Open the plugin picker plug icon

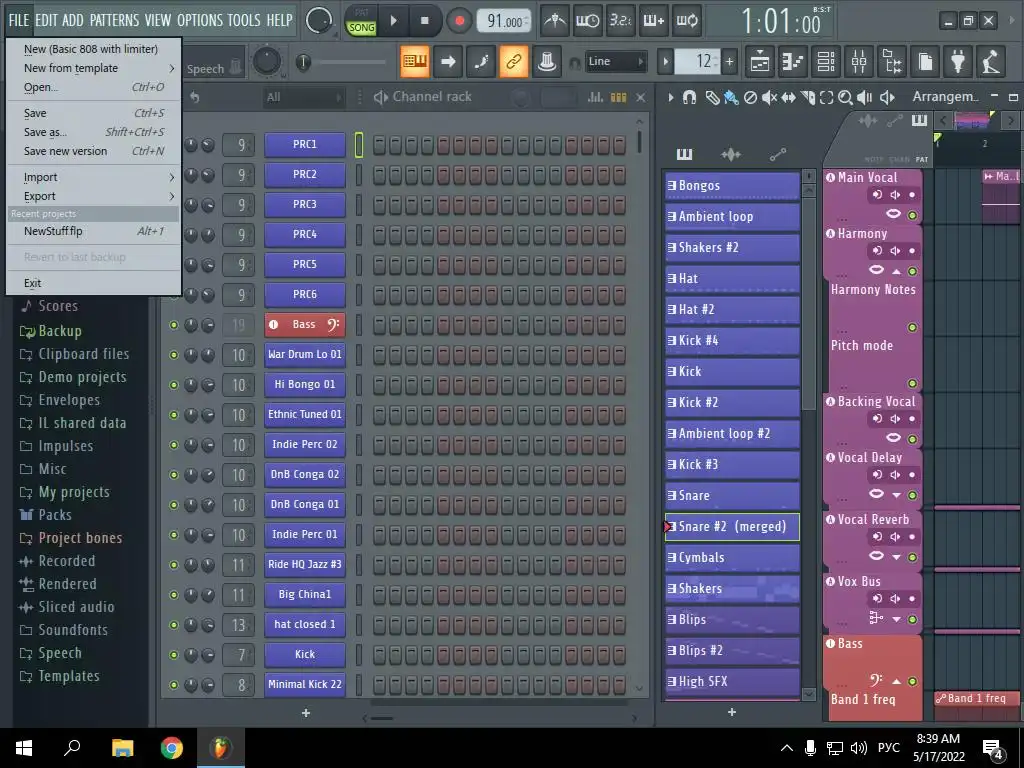click(958, 62)
